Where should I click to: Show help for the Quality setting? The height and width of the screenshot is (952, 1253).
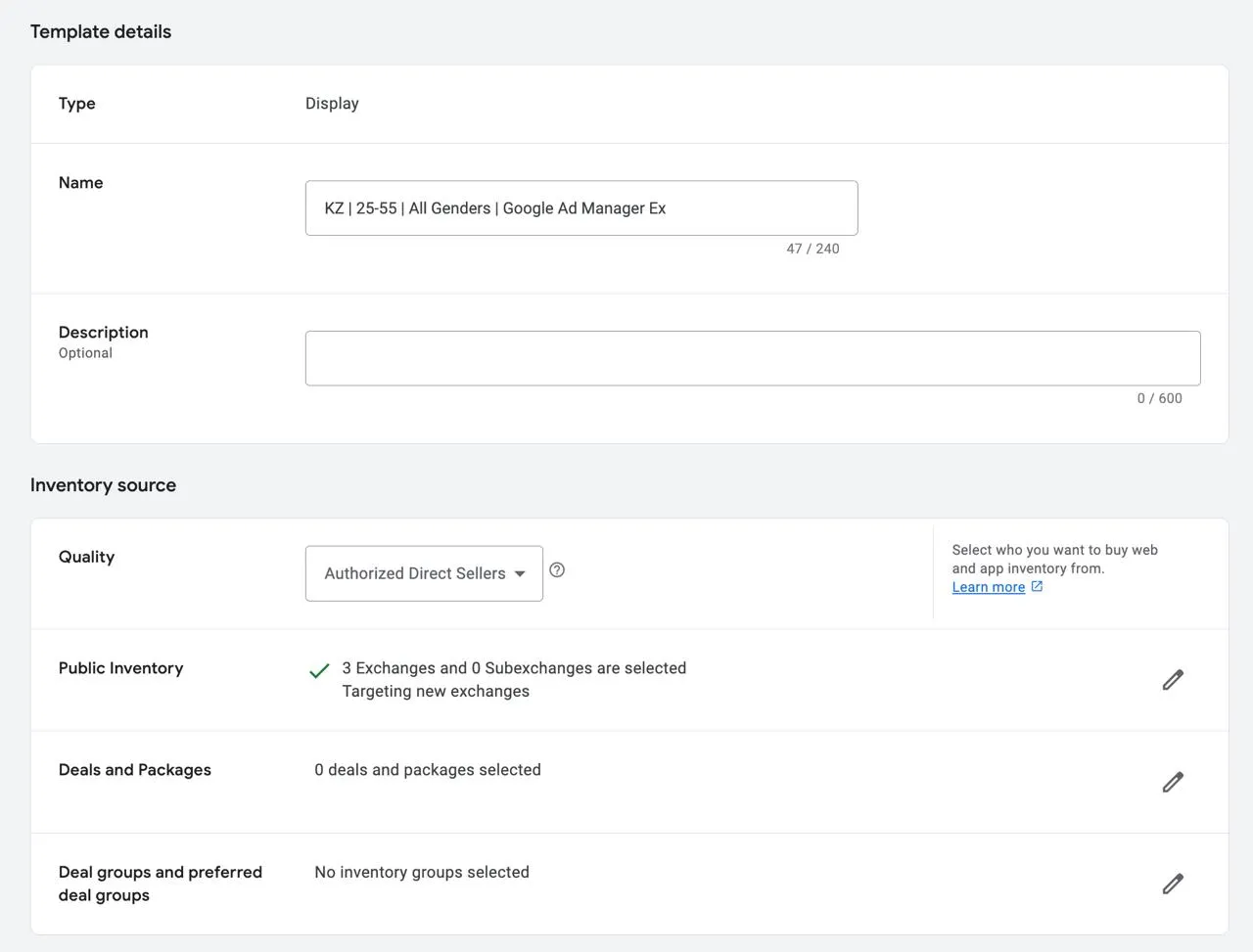click(x=557, y=569)
